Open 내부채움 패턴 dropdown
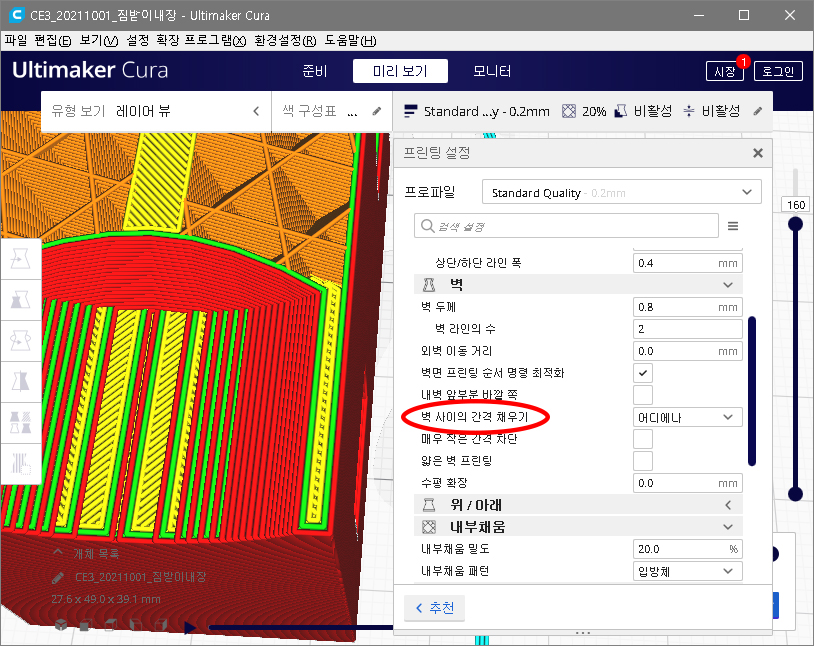This screenshot has width=814, height=646. (687, 571)
